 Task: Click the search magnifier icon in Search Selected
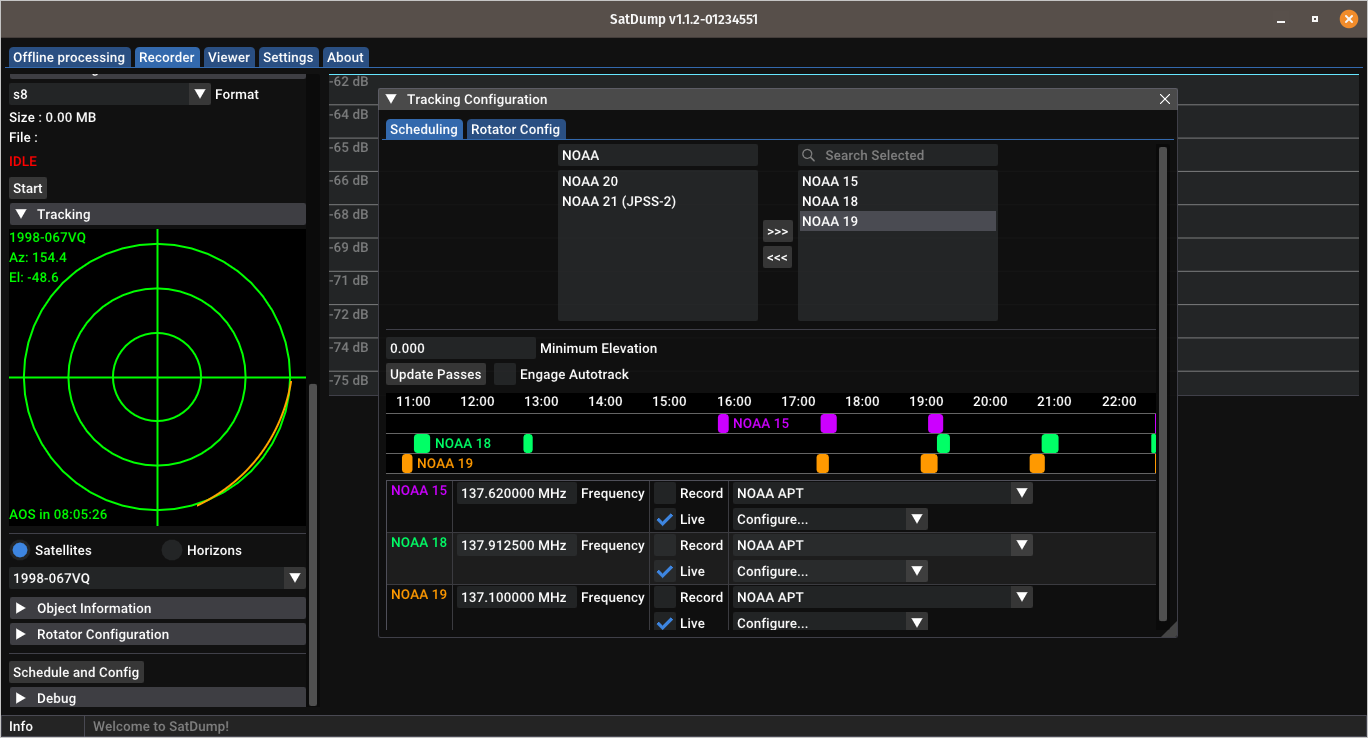coord(809,155)
